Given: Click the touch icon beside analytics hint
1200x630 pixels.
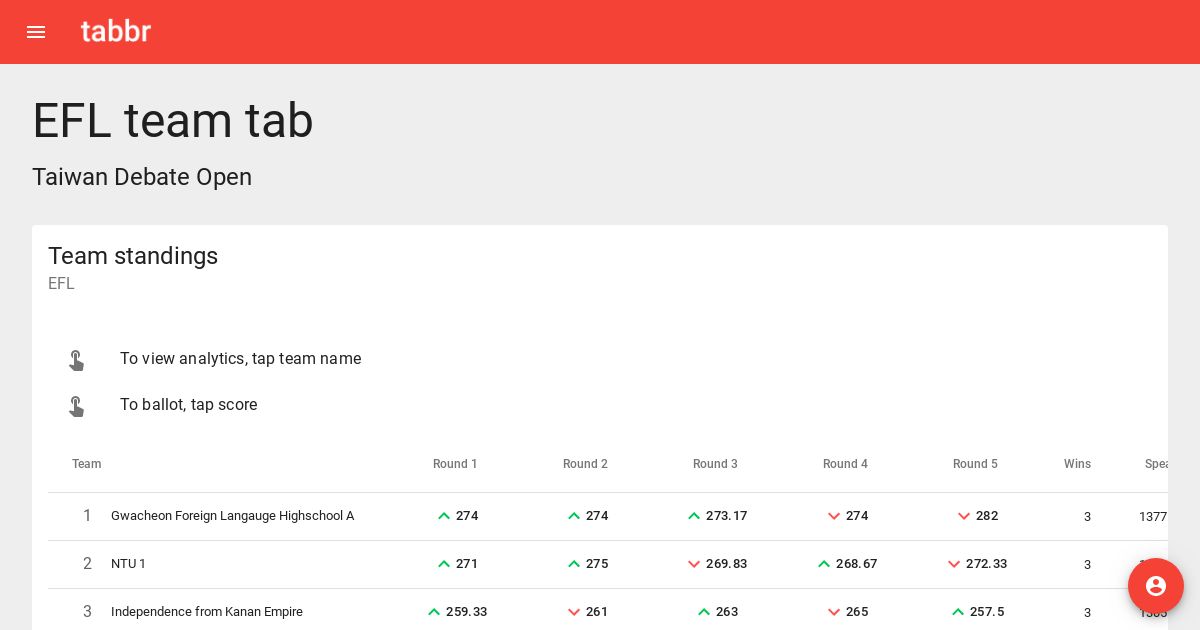Looking at the screenshot, I should pyautogui.click(x=76, y=359).
